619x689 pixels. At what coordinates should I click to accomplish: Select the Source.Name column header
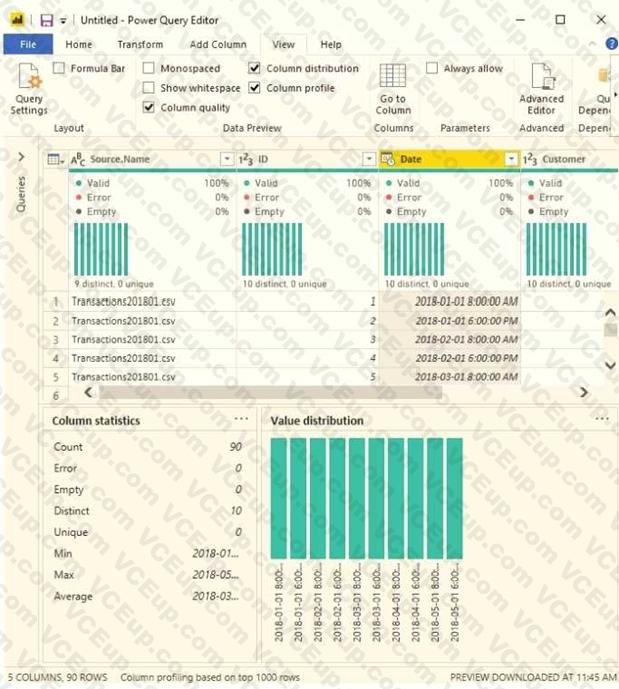pyautogui.click(x=152, y=159)
